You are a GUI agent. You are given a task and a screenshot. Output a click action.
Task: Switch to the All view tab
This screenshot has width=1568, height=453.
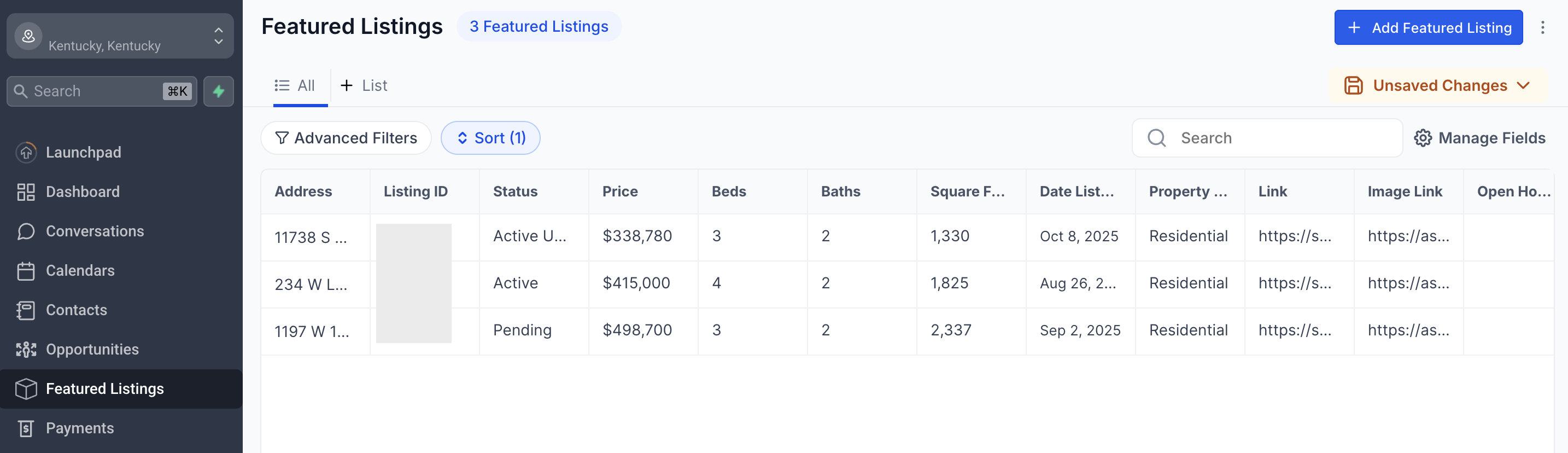click(295, 86)
